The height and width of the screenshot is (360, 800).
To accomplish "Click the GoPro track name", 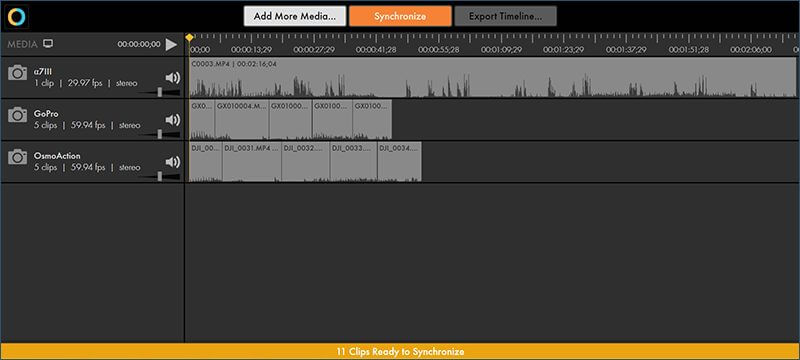I will pyautogui.click(x=46, y=114).
